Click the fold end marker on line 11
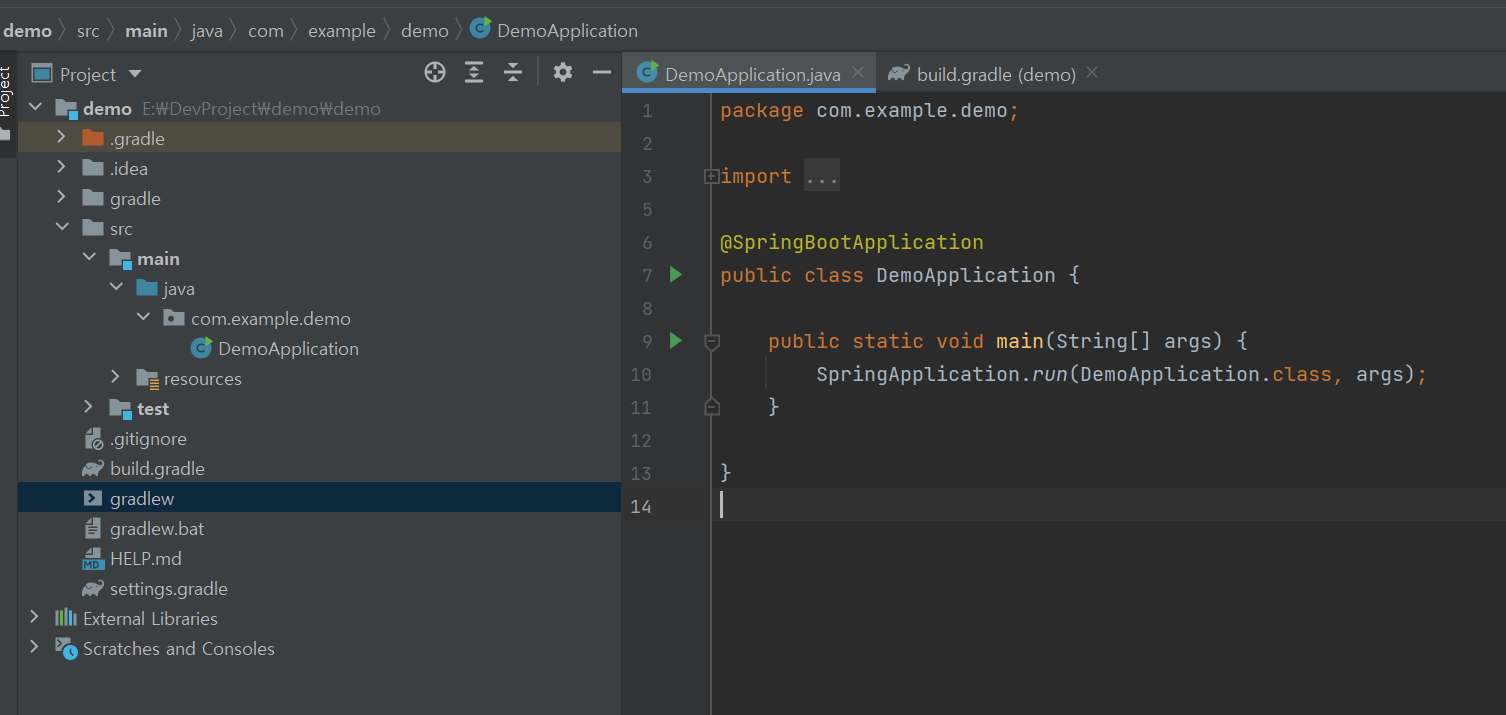Viewport: 1506px width, 715px height. point(711,406)
